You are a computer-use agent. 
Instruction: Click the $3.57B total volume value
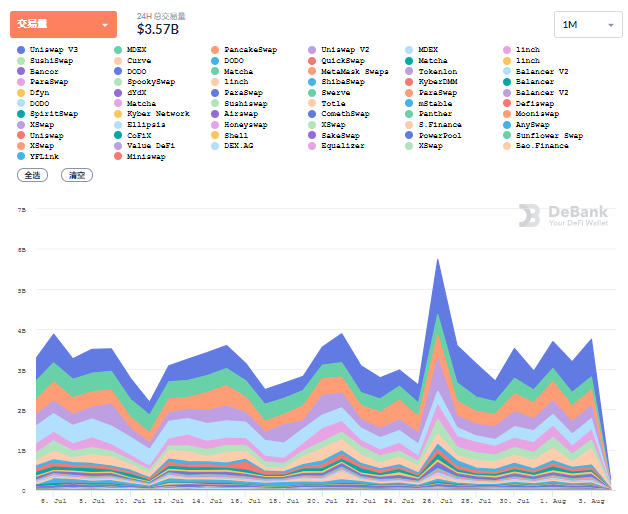[158, 29]
